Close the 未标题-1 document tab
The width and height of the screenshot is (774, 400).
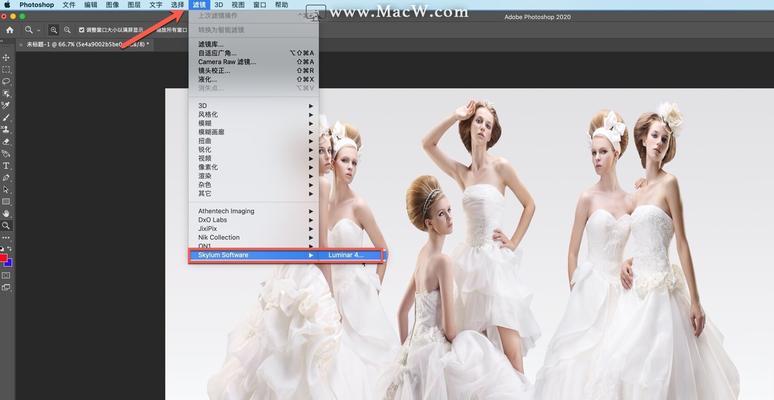tap(20, 44)
